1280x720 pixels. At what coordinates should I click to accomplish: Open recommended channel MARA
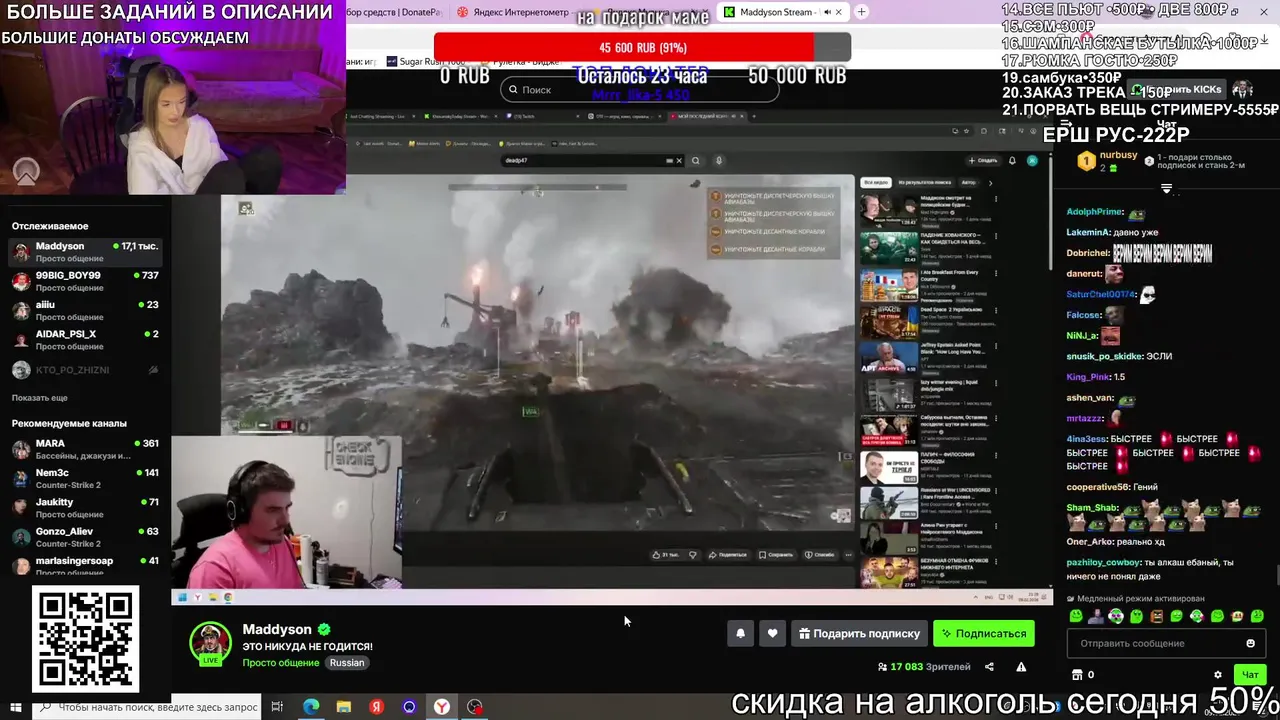click(x=85, y=449)
